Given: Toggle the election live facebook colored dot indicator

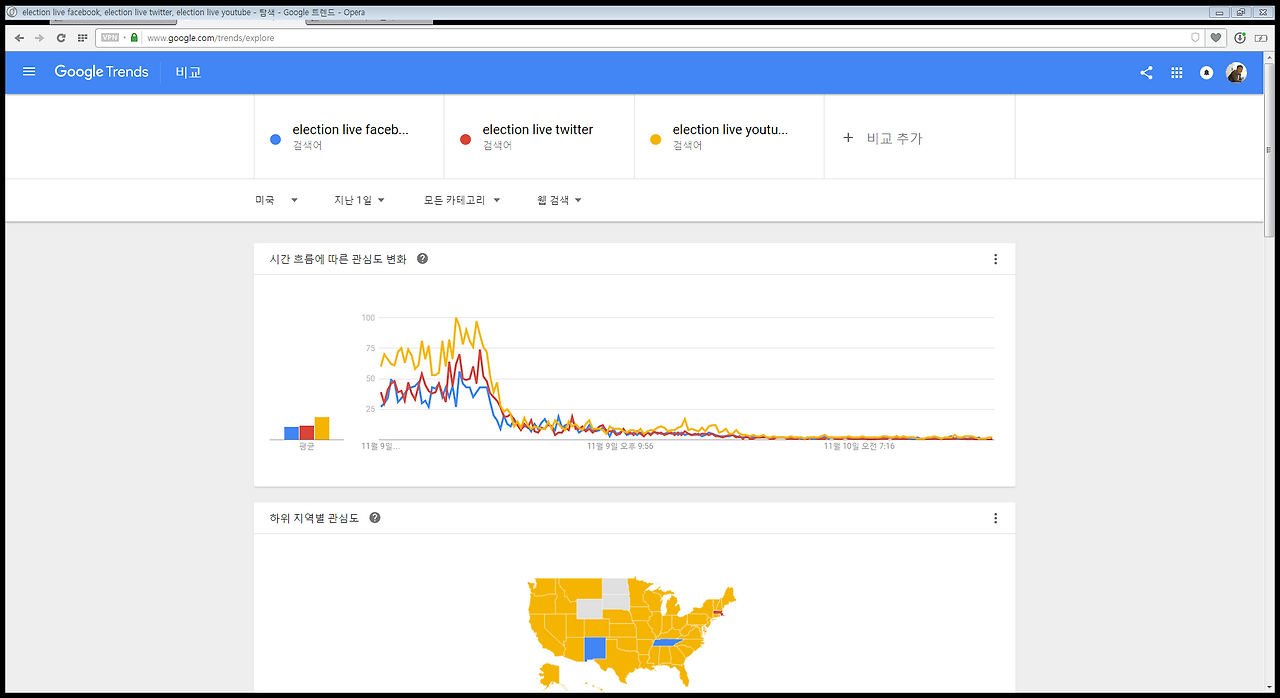Looking at the screenshot, I should click(275, 139).
